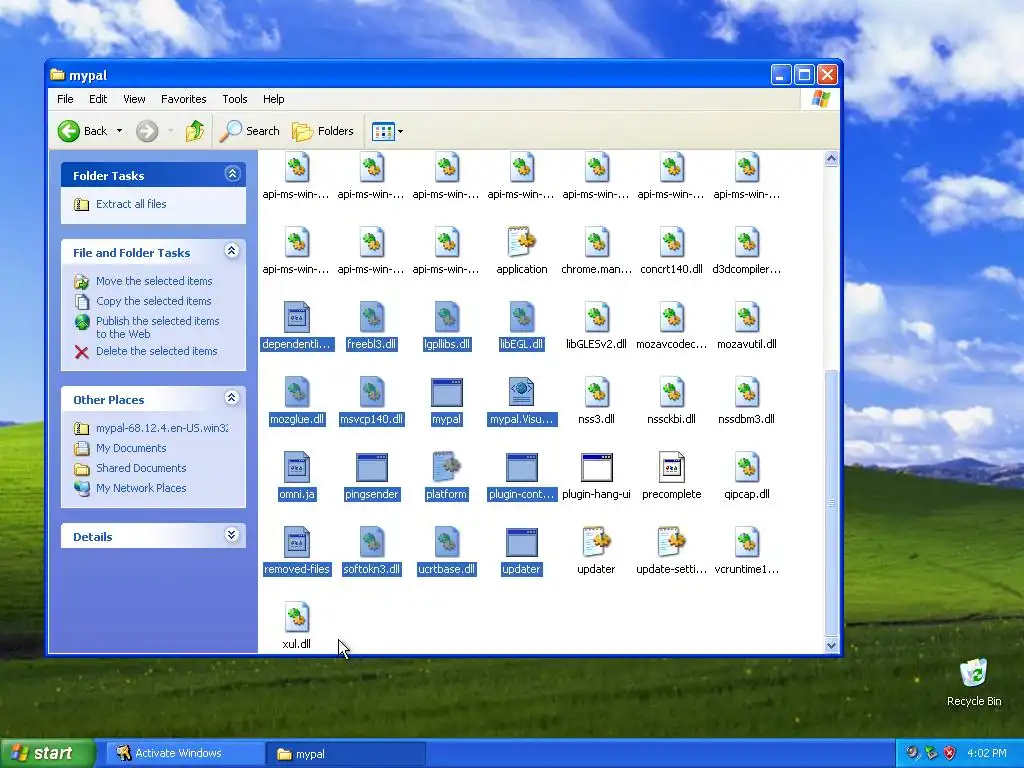Click the scroll up arrow in file list
This screenshot has height=768, width=1024.
[x=831, y=159]
